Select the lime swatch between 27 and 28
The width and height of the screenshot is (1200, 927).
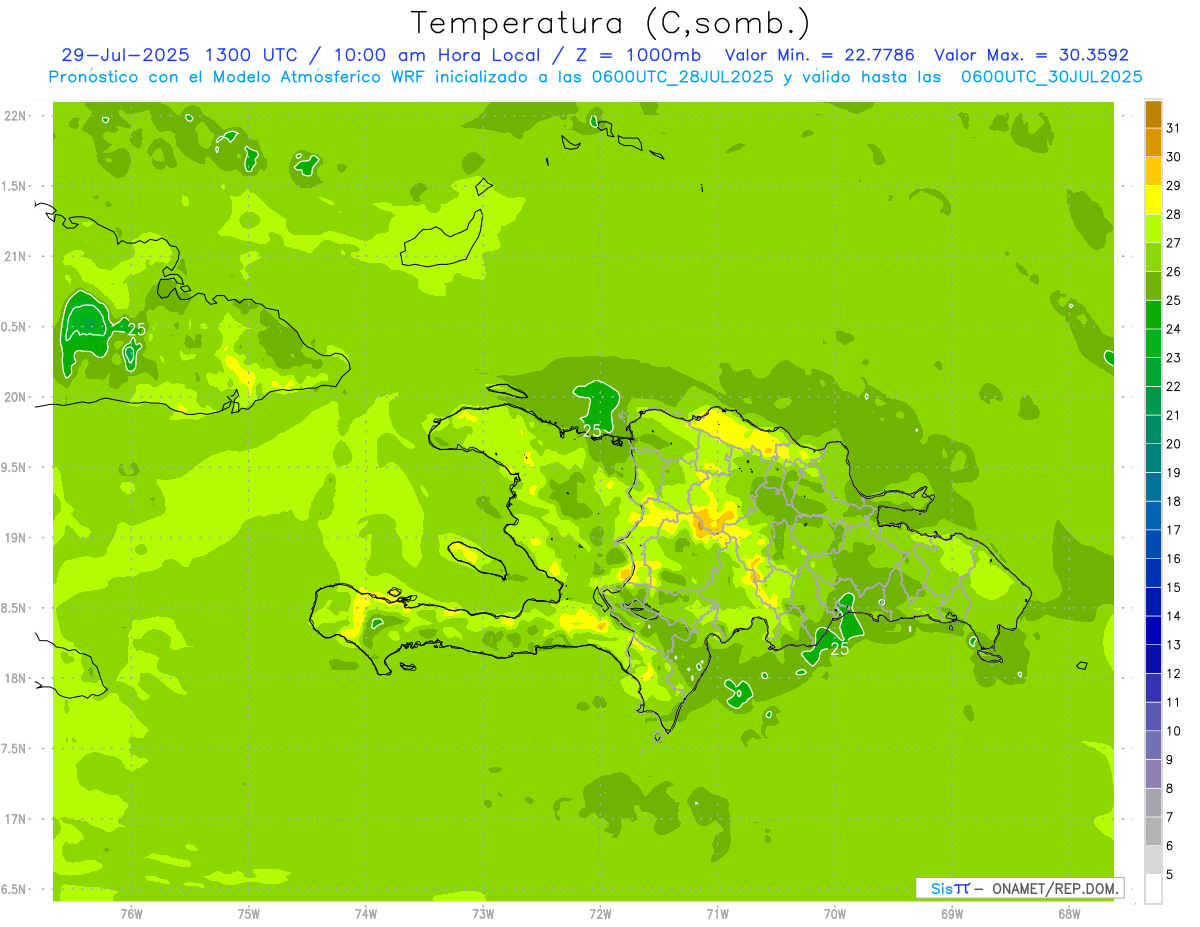[1153, 229]
